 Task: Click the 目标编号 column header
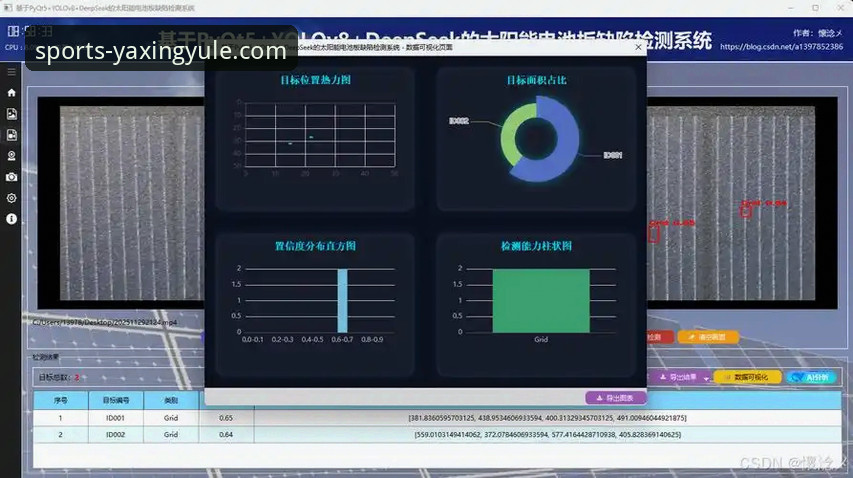pos(116,400)
